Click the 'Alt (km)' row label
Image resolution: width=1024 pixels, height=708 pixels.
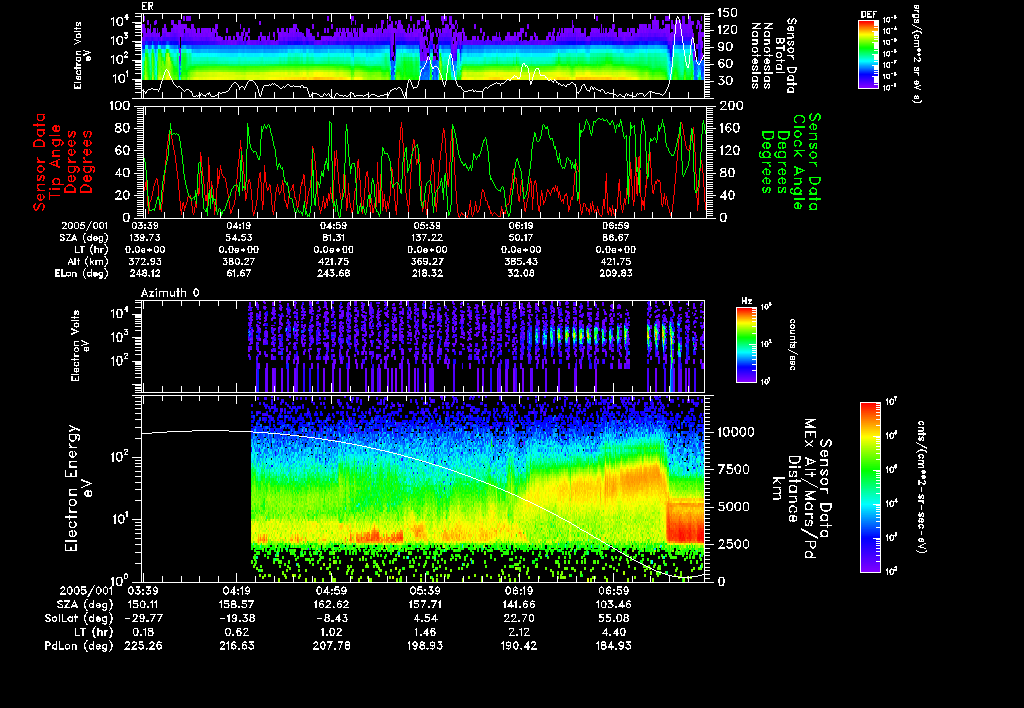tap(88, 261)
